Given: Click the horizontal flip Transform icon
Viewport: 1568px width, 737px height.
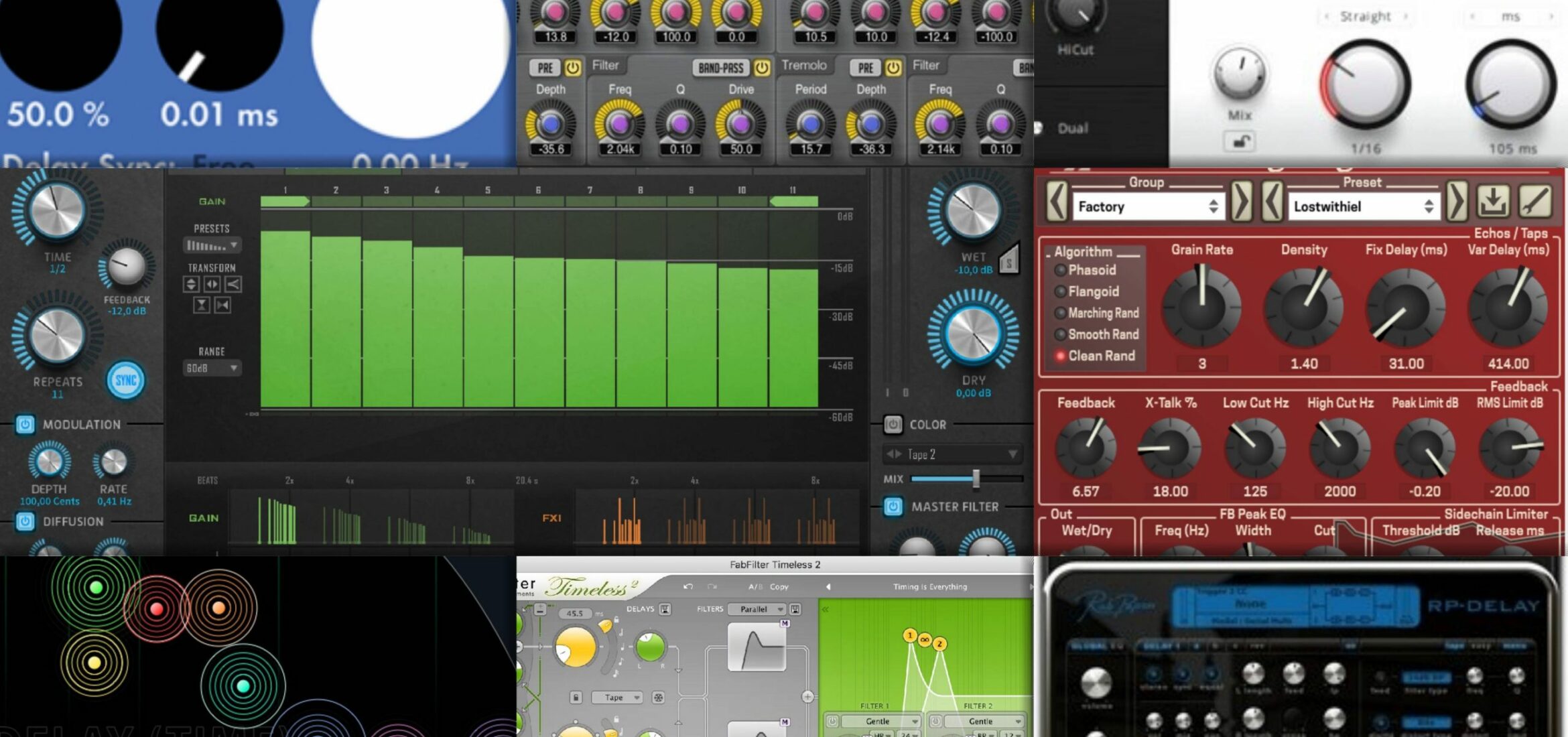Looking at the screenshot, I should tap(212, 285).
